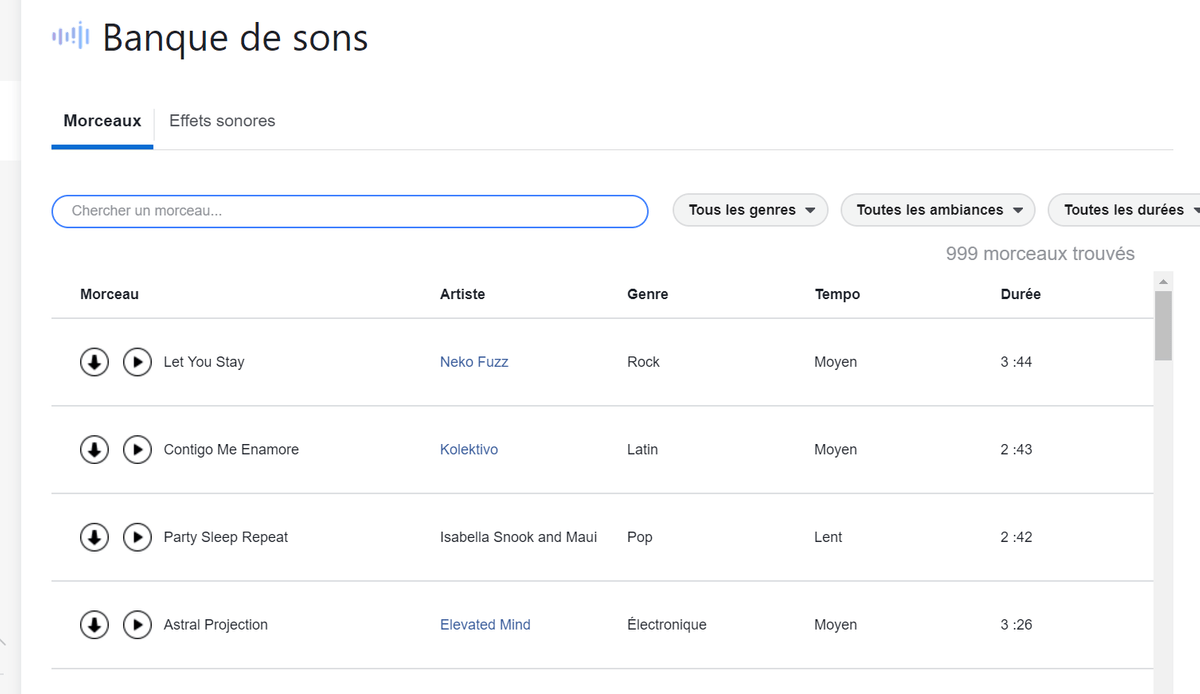The width and height of the screenshot is (1200, 694).
Task: Click the 3 :44 duration value
Action: click(x=1016, y=362)
